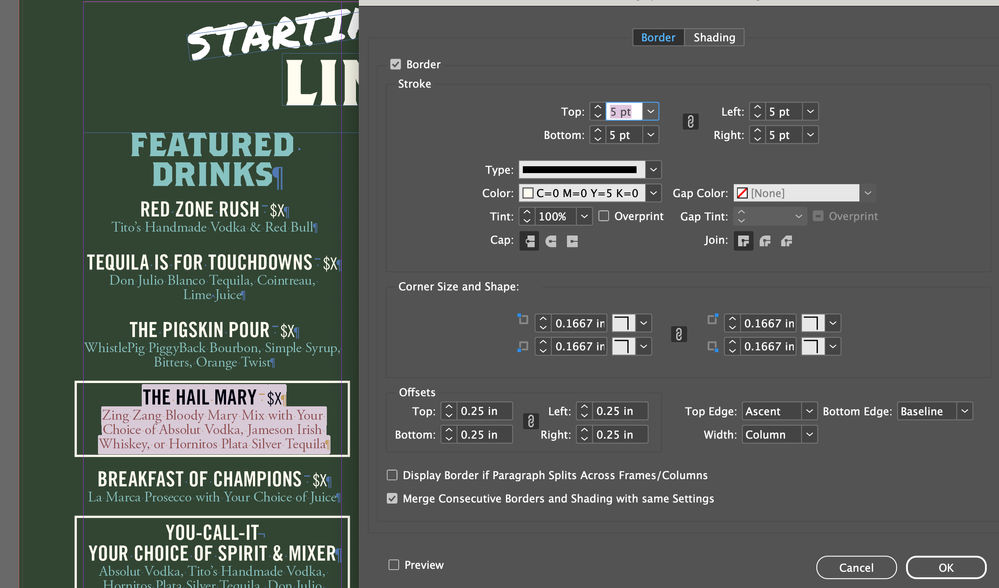The image size is (999, 588).
Task: Open the bottom-right corner shape dropdown
Action: [x=833, y=347]
